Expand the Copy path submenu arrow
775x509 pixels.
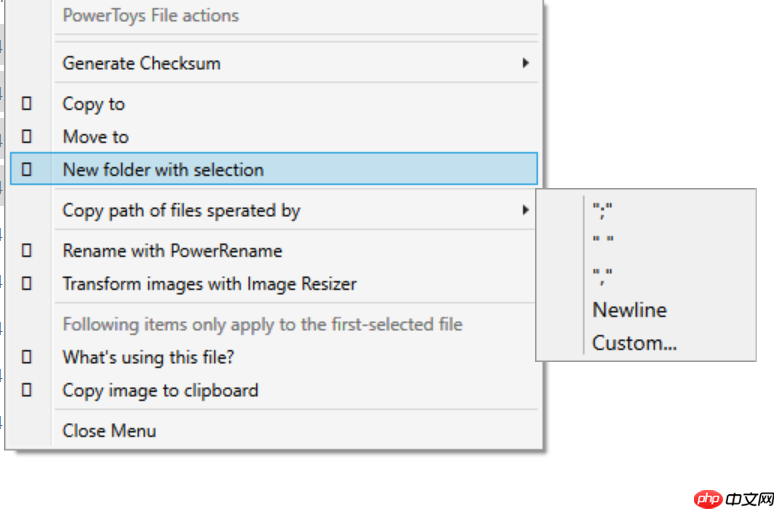(x=526, y=210)
